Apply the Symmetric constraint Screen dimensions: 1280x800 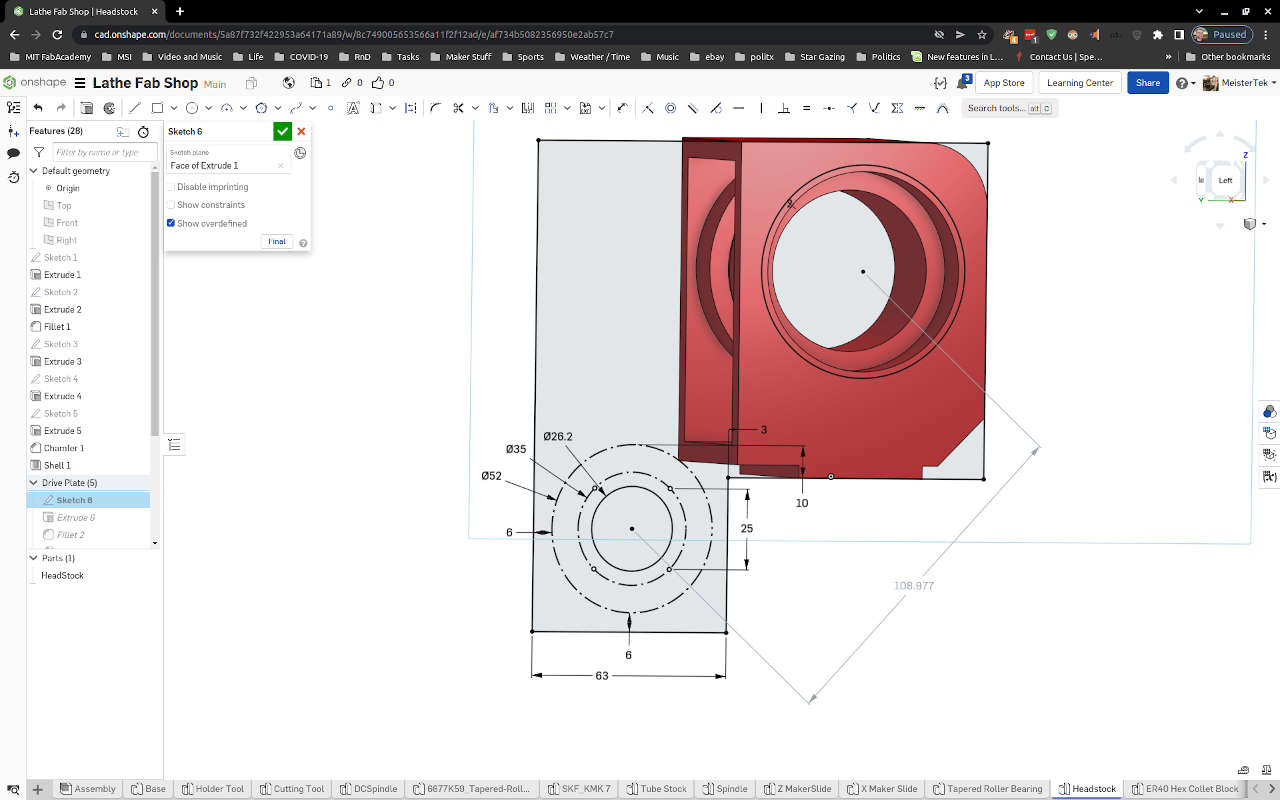click(897, 108)
